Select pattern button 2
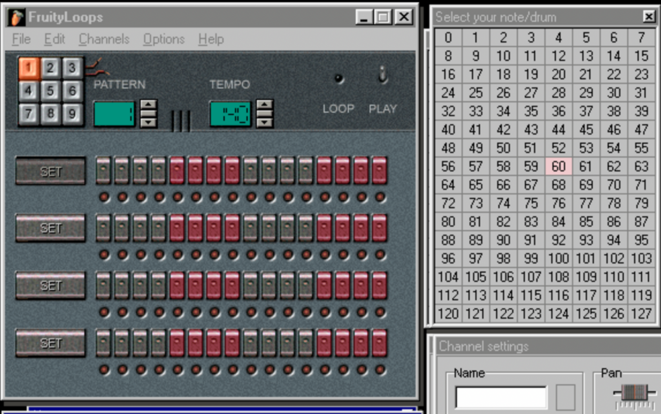This screenshot has height=414, width=661. [51, 68]
